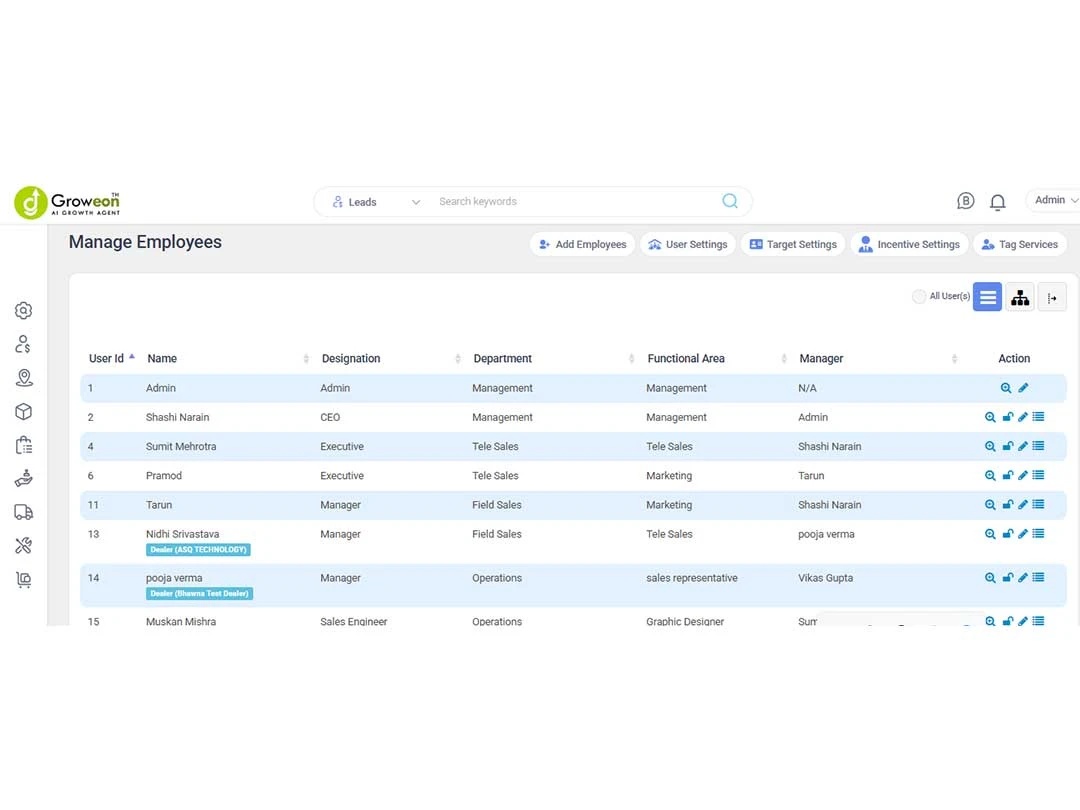Viewport: 1080px width, 810px height.
Task: Click the Add Employees button
Action: [582, 244]
